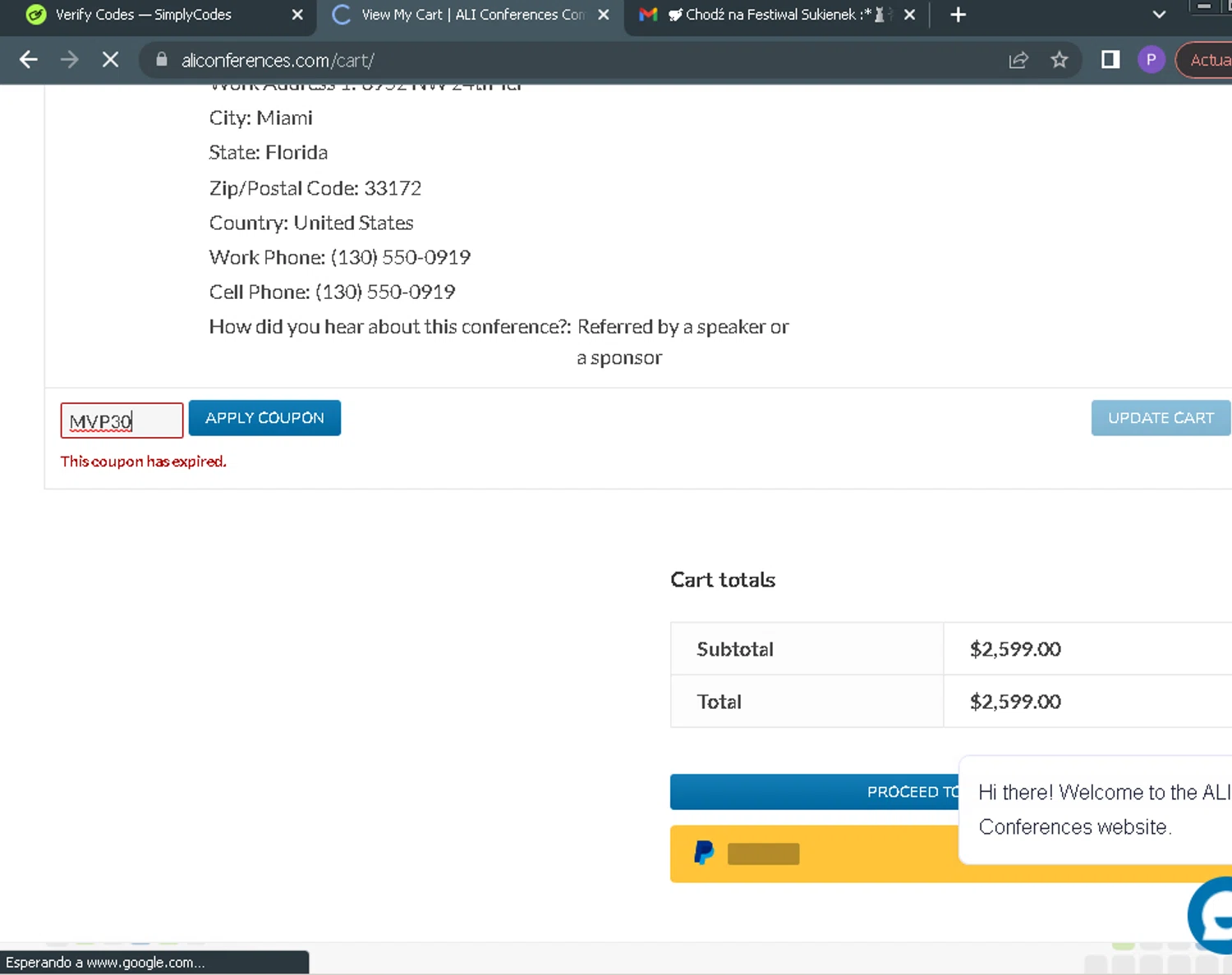Open the purple P profile avatar
The width and height of the screenshot is (1232, 975).
[x=1151, y=60]
